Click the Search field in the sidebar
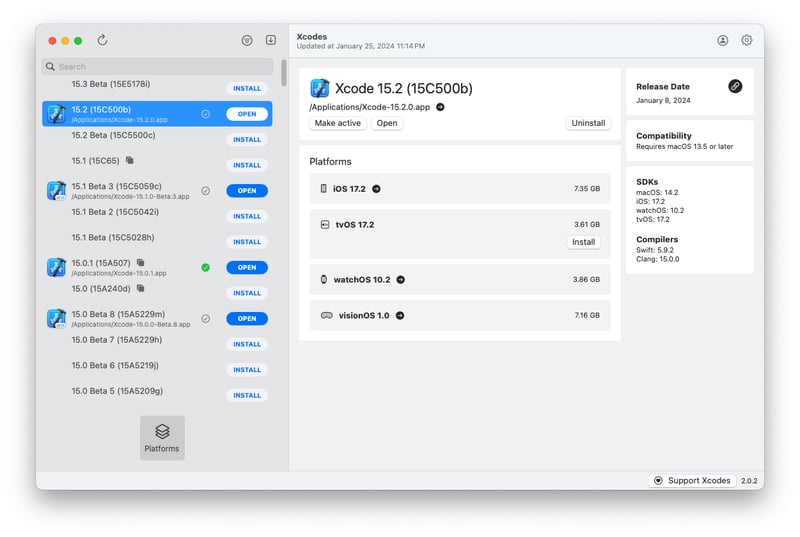 click(157, 67)
